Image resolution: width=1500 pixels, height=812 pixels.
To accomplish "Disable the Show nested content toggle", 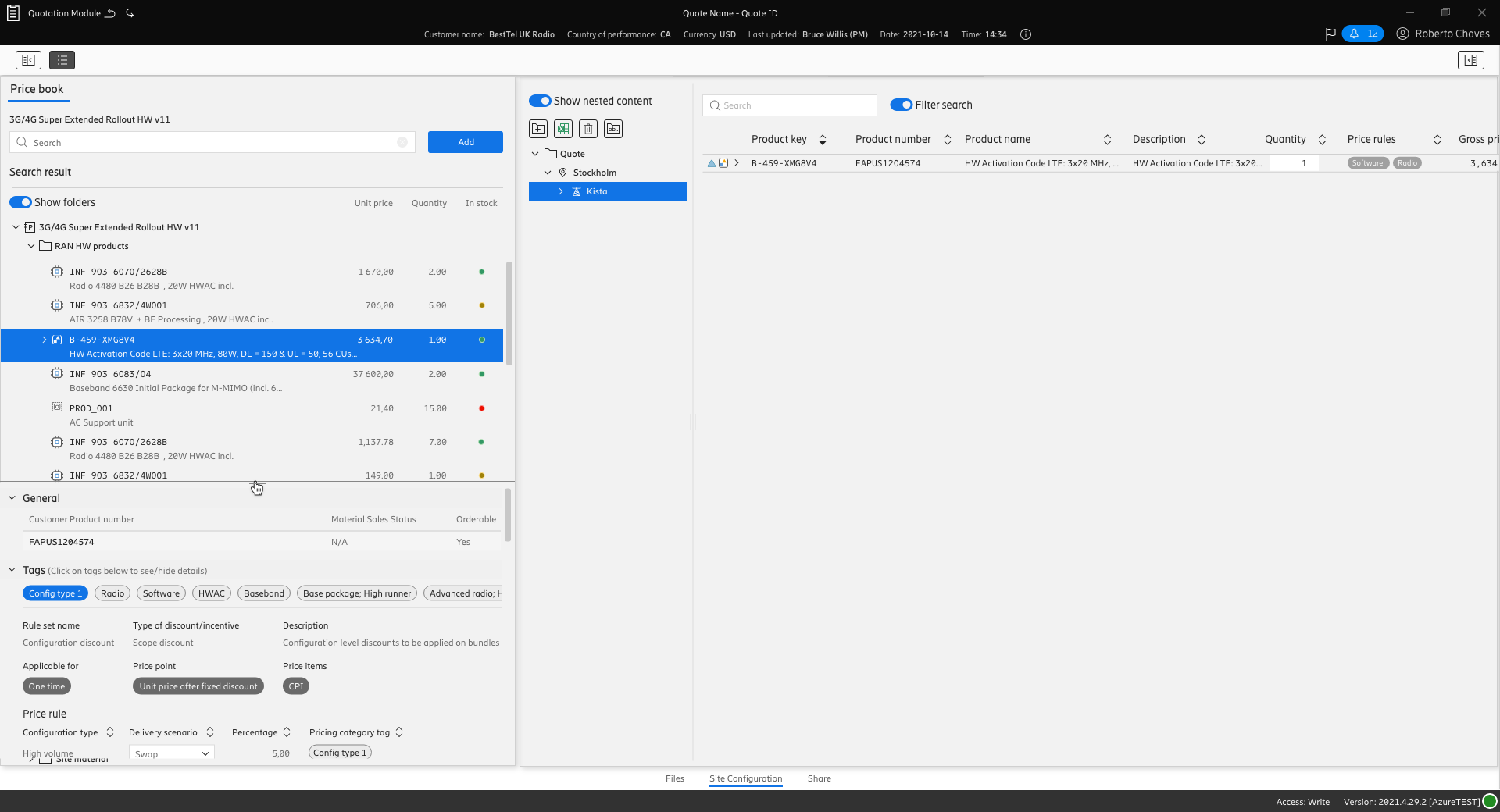I will [x=540, y=101].
